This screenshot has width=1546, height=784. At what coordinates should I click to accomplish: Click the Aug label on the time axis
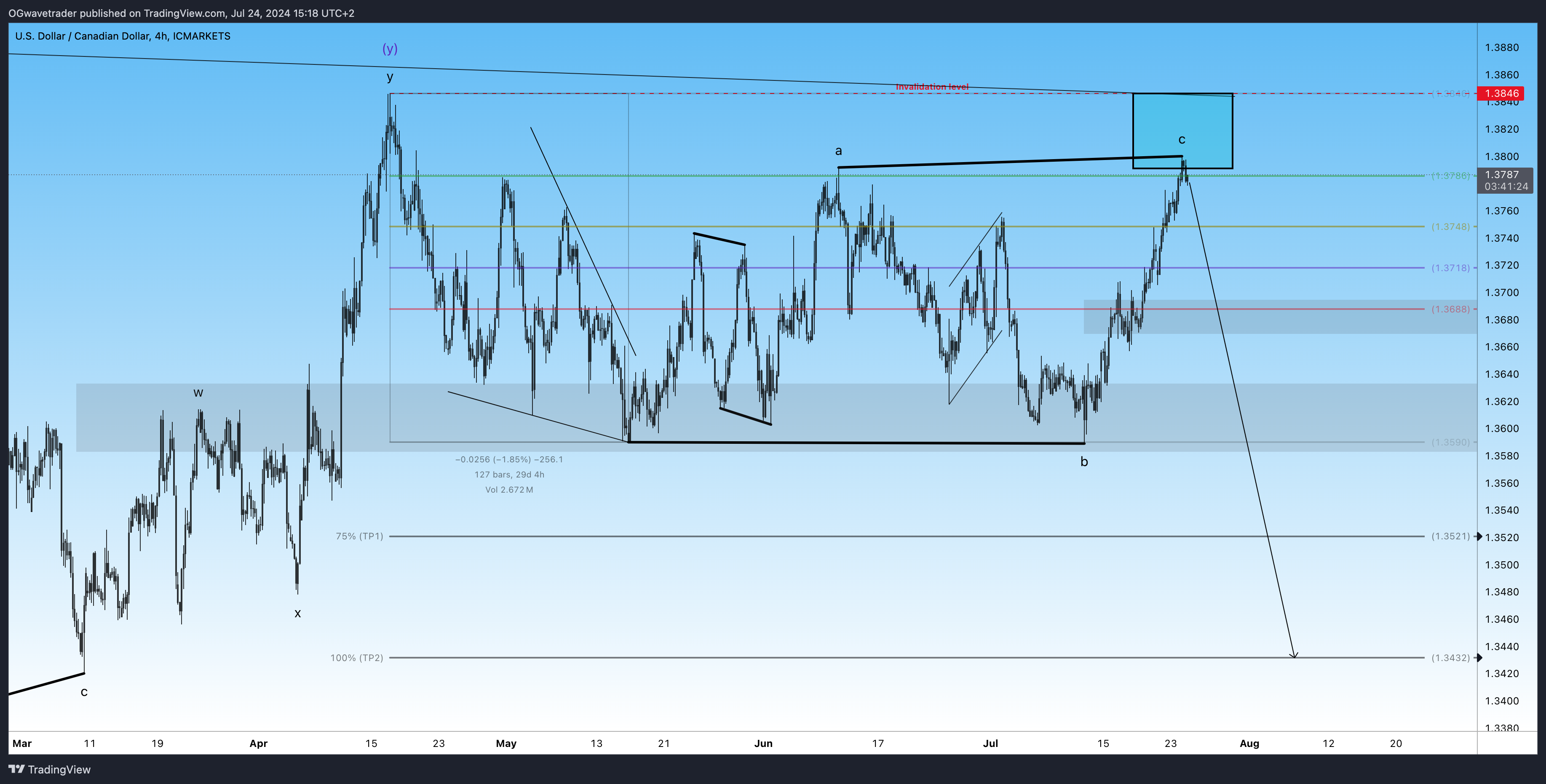(1249, 744)
